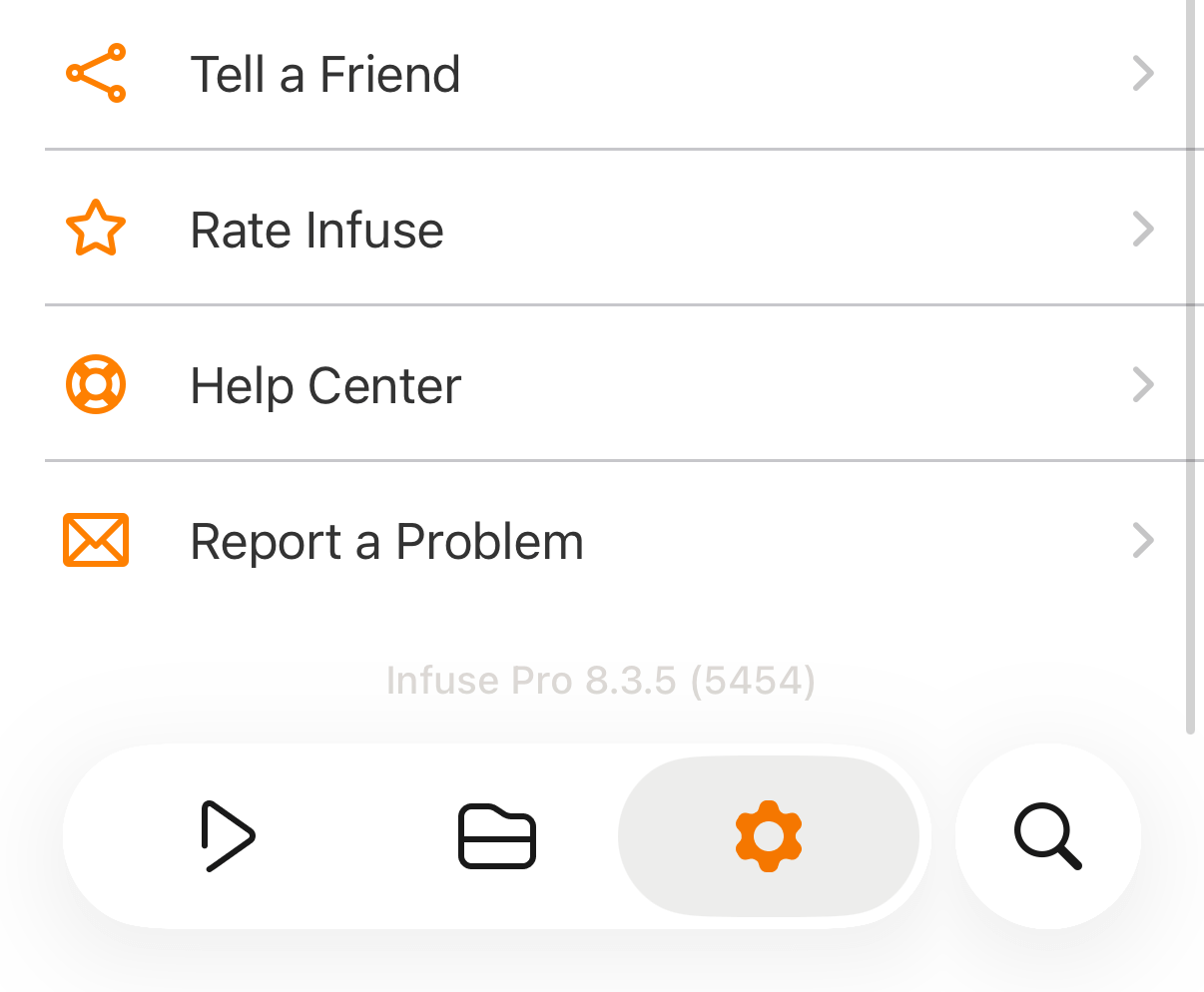Viewport: 1204px width, 992px height.
Task: Open the Help Center disclosure arrow
Action: [1144, 384]
